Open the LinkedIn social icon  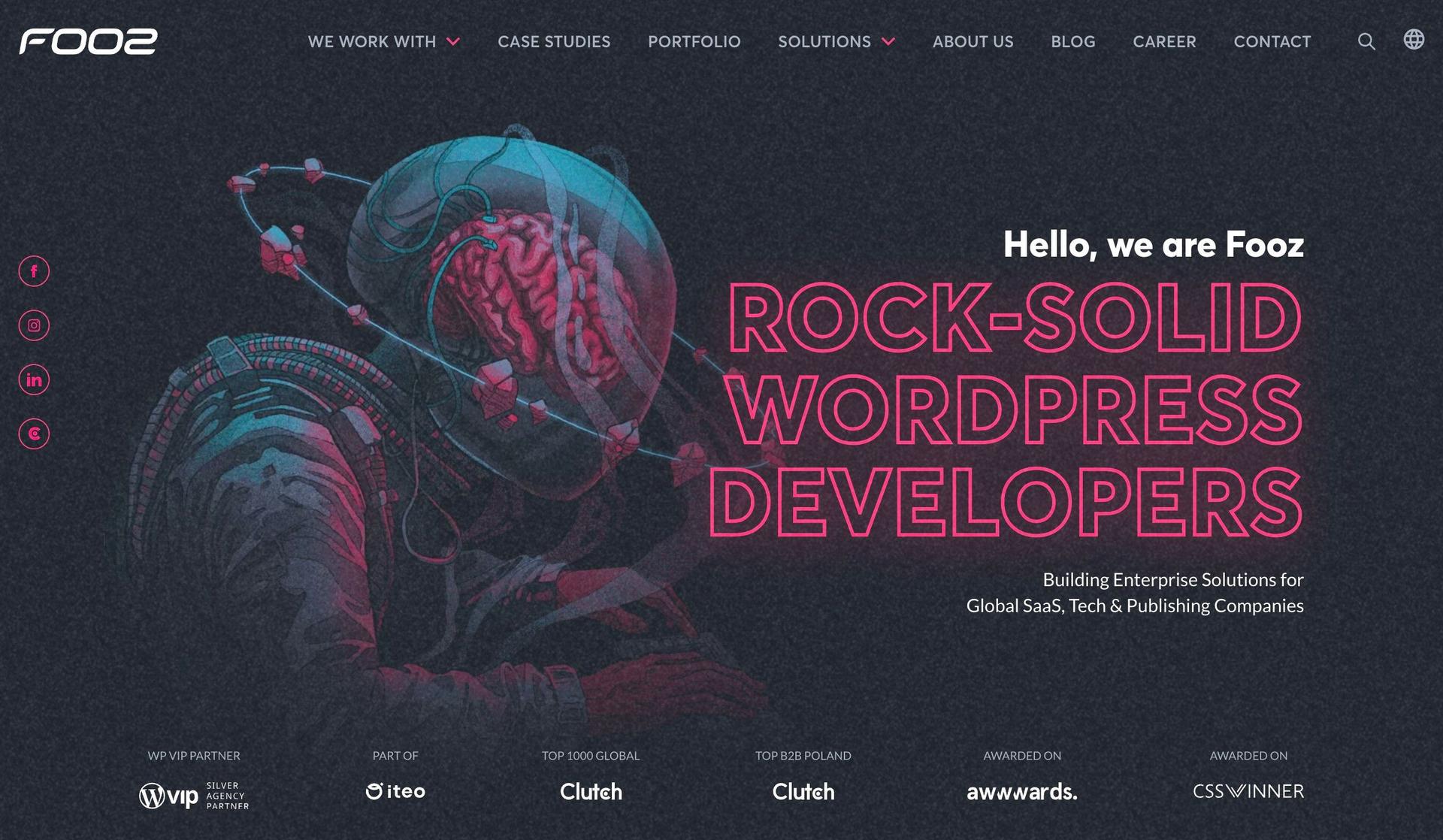(x=34, y=379)
